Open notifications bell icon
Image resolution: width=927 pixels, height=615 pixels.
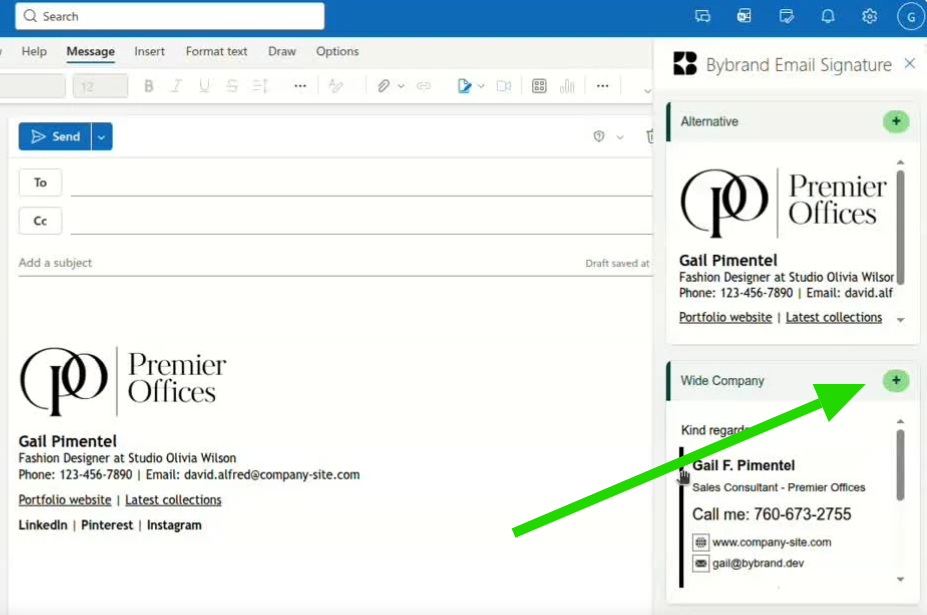[828, 16]
